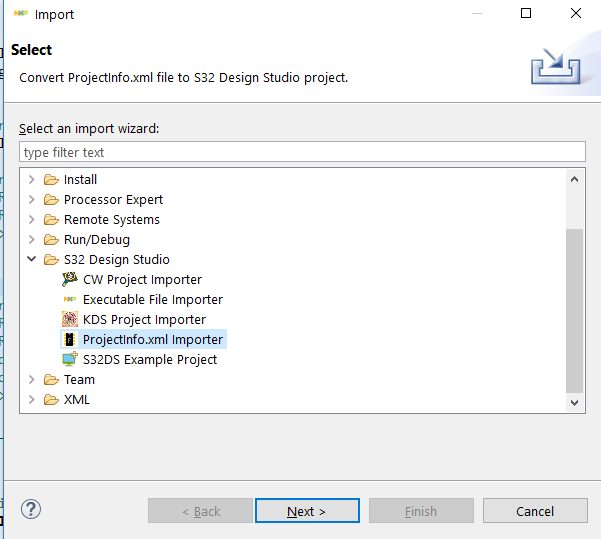601x539 pixels.
Task: Click the help question mark icon
Action: click(x=31, y=510)
